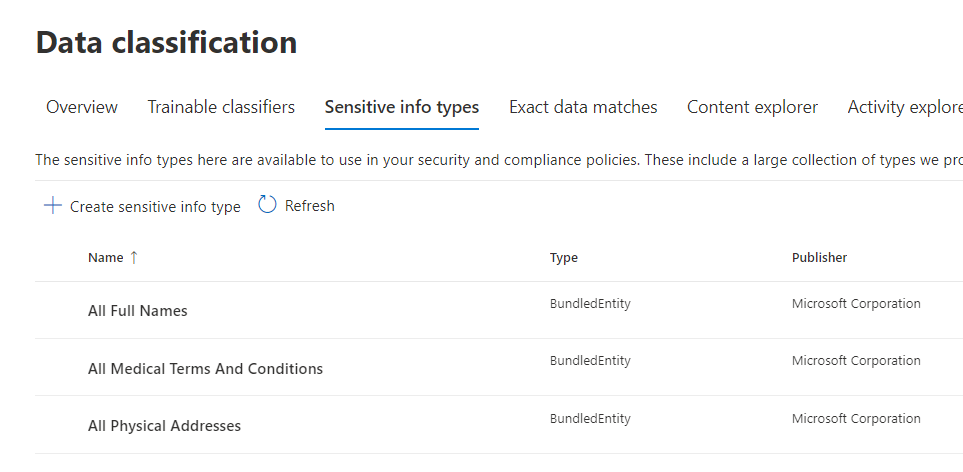Click the Create sensitive info type text
This screenshot has width=963, height=472.
point(155,207)
